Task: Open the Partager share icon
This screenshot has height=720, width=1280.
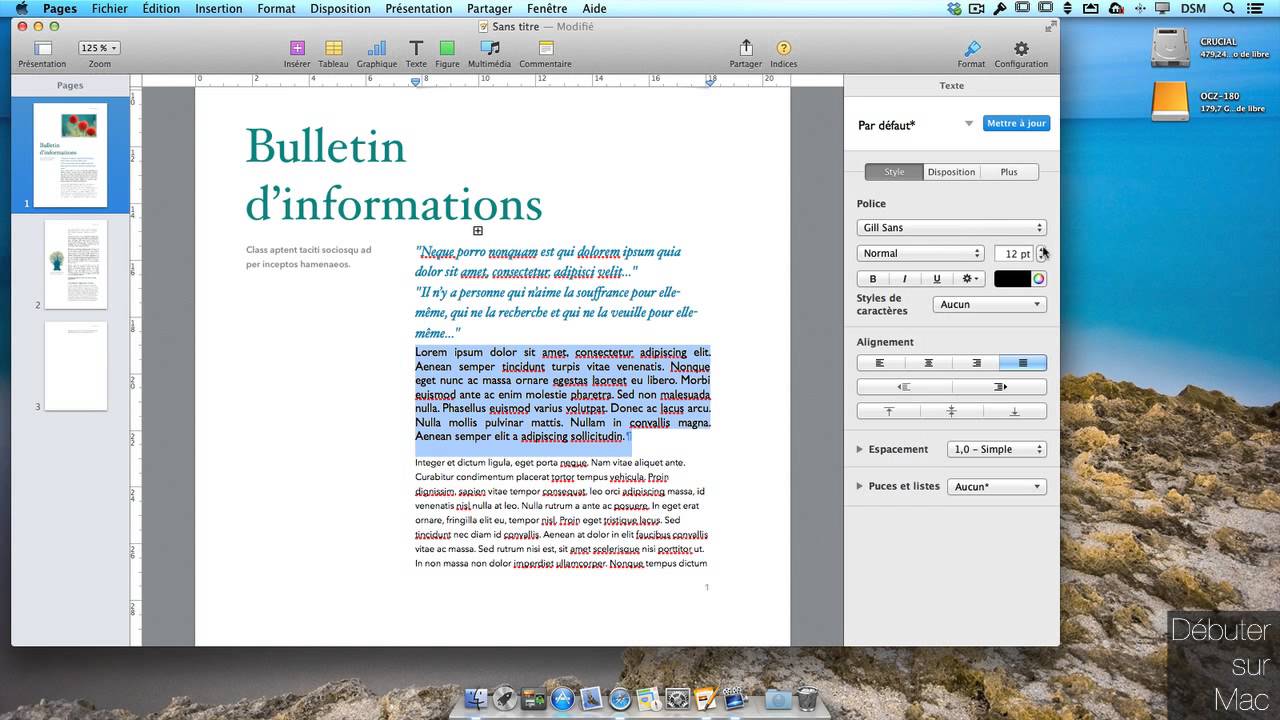Action: (746, 48)
